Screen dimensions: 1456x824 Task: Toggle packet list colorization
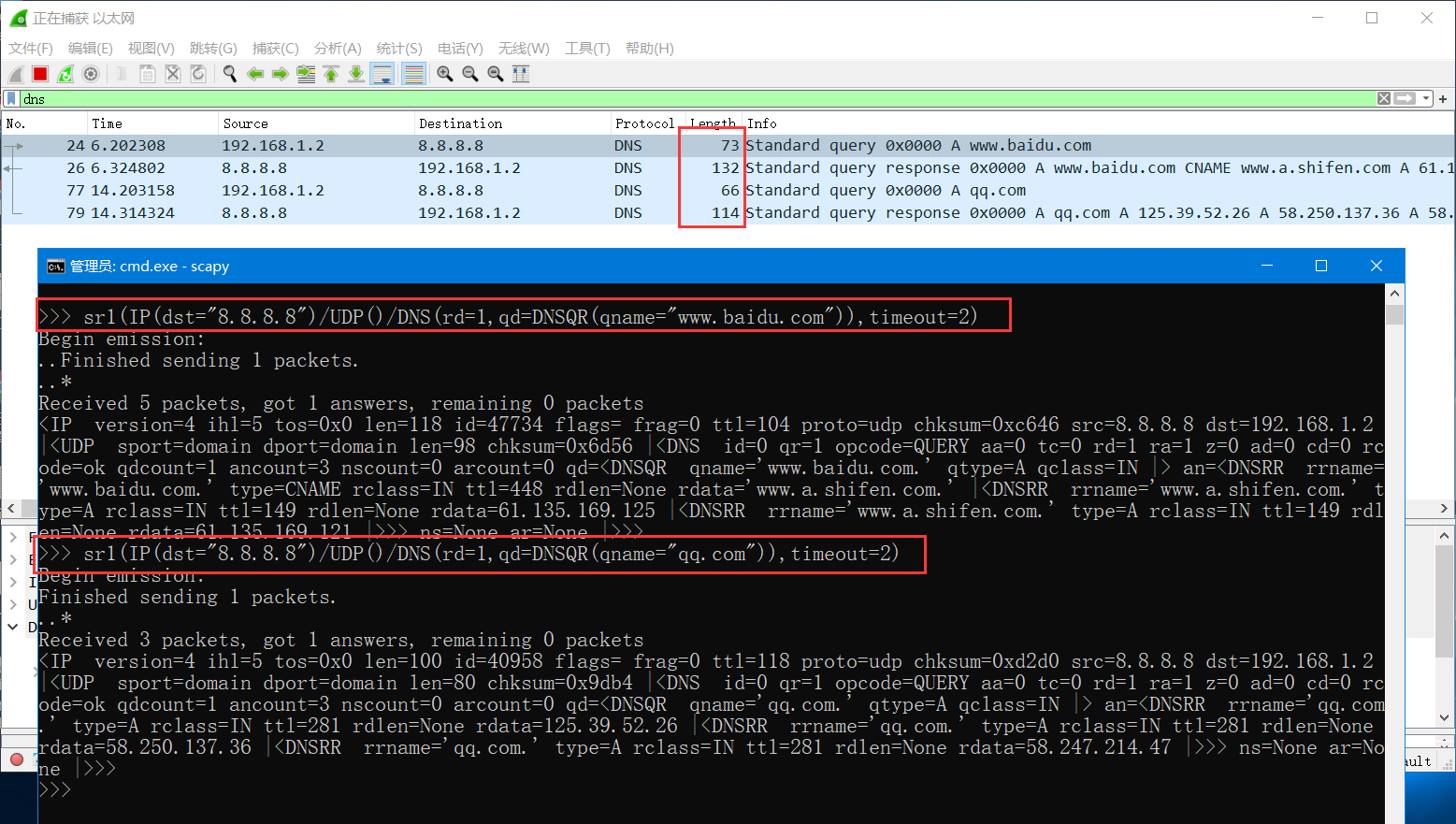pyautogui.click(x=412, y=74)
